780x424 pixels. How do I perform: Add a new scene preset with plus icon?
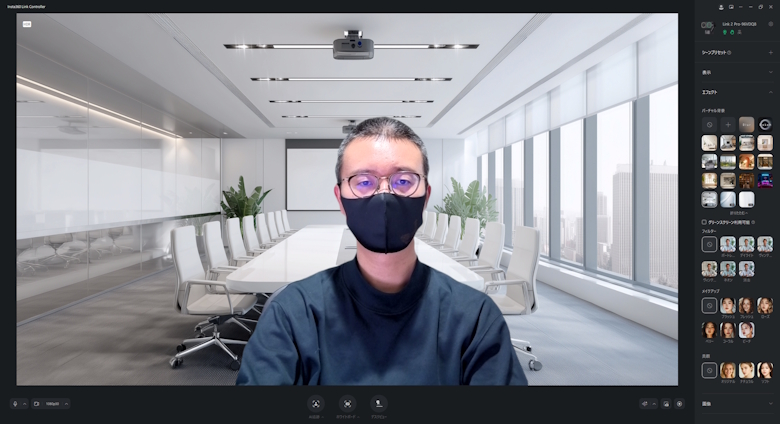point(770,52)
